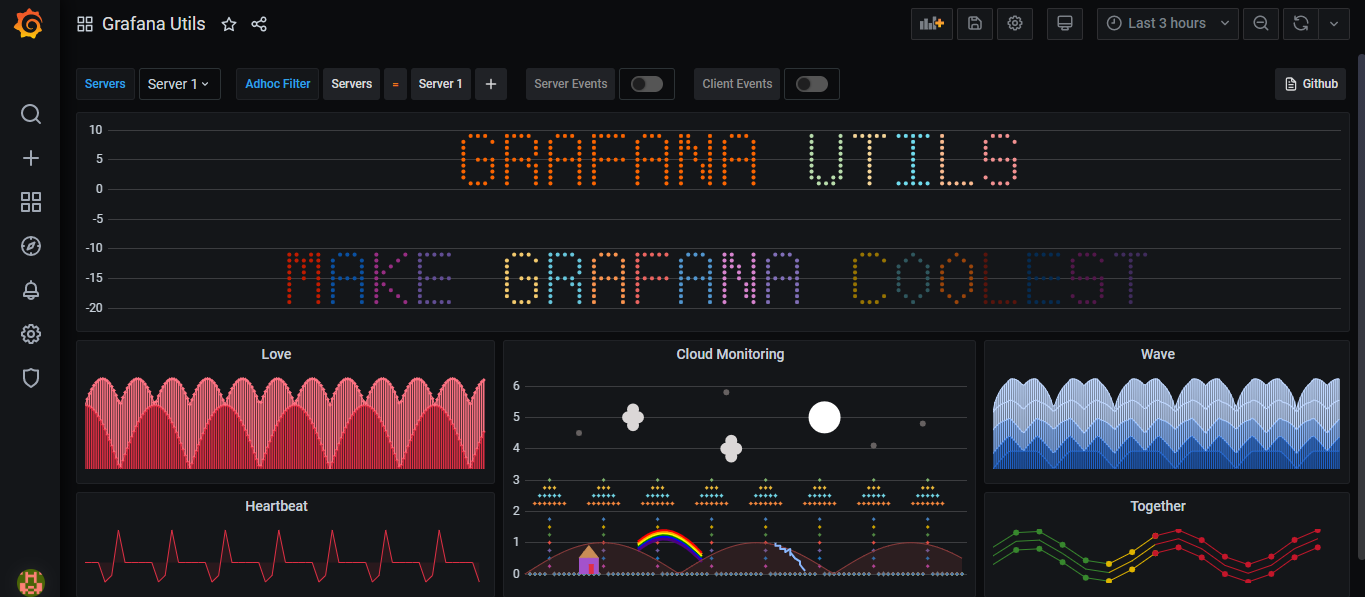Open the Together panel title menu
This screenshot has height=597, width=1365.
click(x=1158, y=506)
